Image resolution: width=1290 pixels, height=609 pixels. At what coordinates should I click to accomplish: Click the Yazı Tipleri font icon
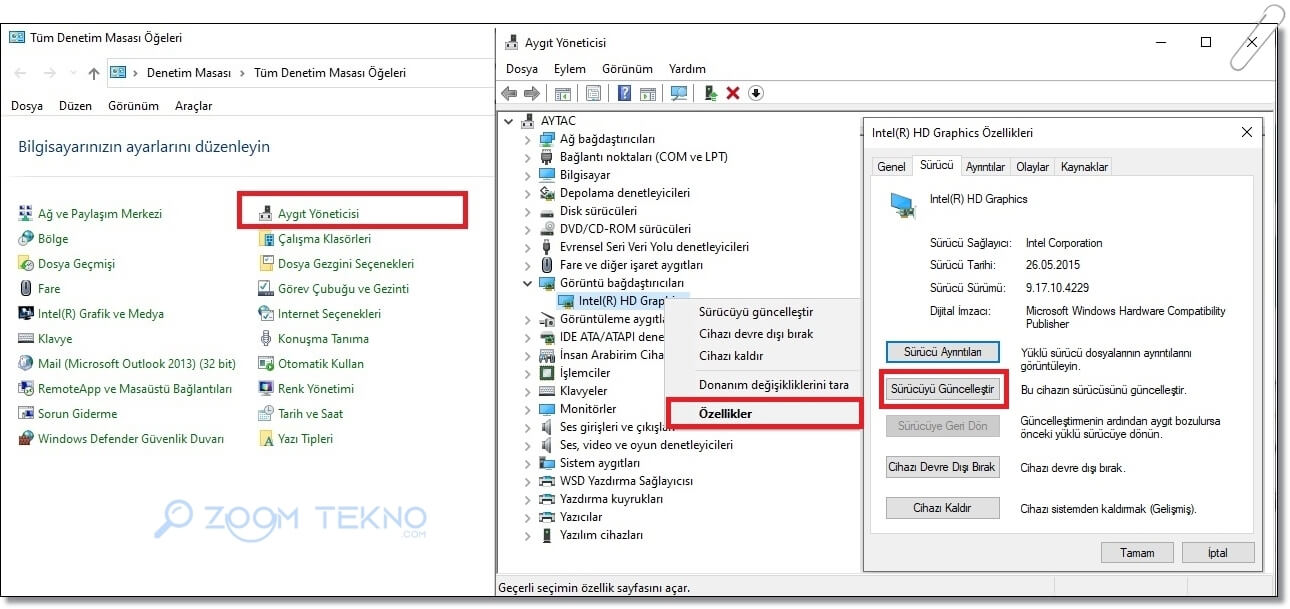(x=266, y=439)
